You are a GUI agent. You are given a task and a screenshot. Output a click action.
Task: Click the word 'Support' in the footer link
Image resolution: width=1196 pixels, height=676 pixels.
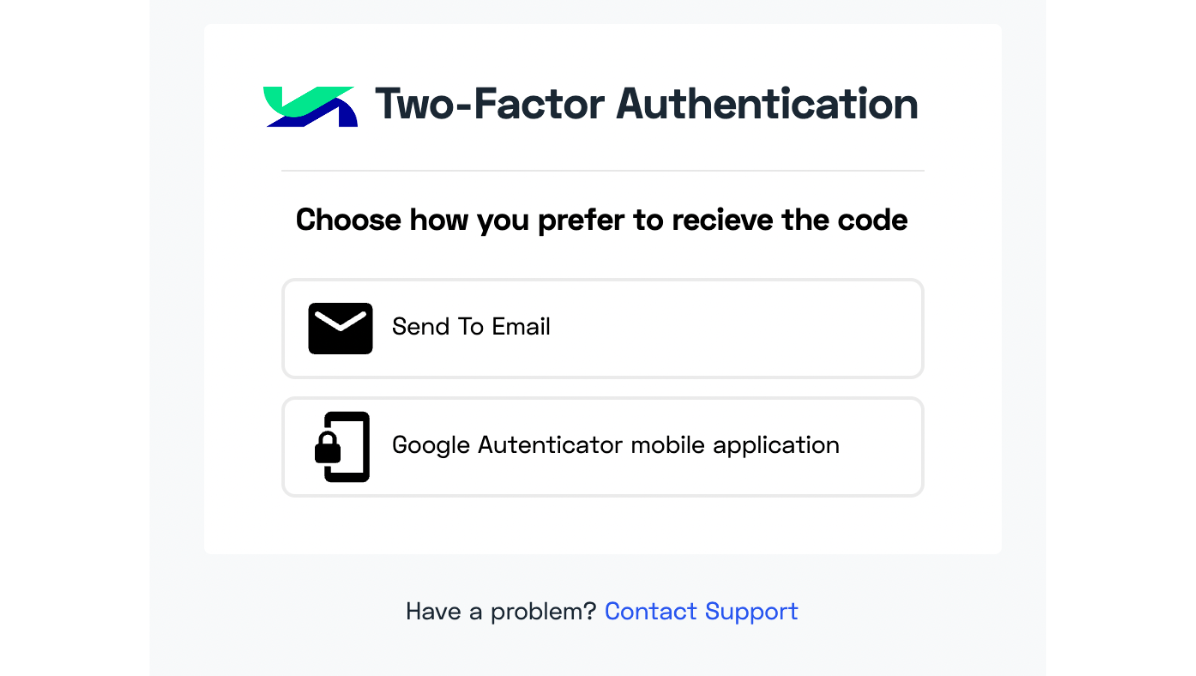tap(751, 612)
